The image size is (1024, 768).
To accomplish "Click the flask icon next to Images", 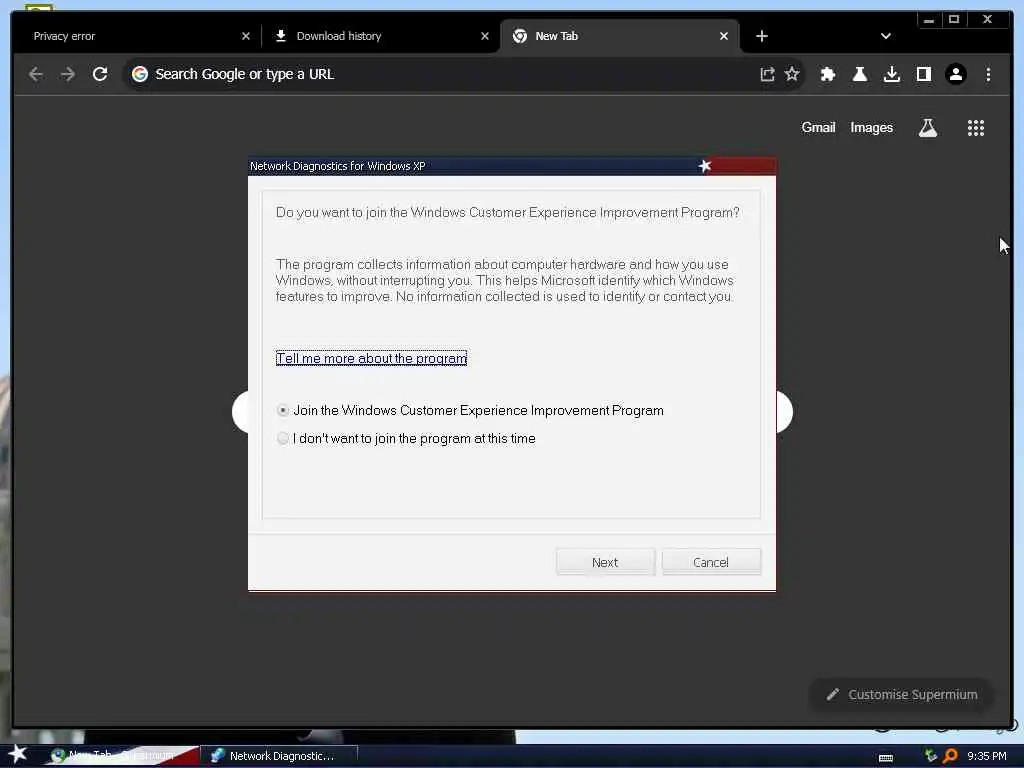I will coord(928,128).
